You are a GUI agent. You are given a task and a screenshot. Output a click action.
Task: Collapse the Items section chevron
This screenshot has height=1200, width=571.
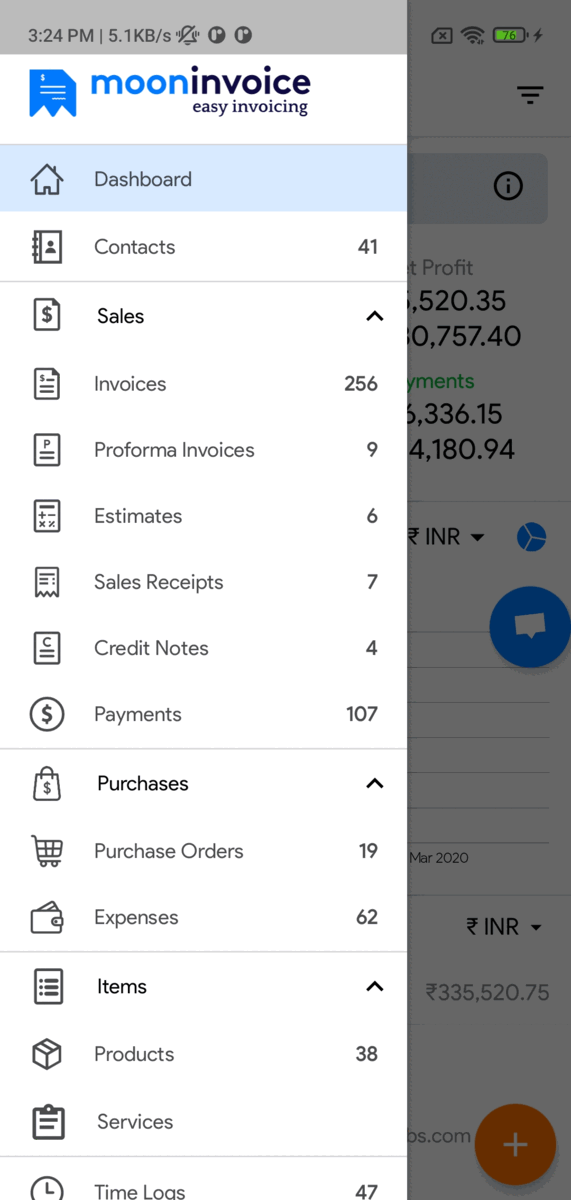375,987
